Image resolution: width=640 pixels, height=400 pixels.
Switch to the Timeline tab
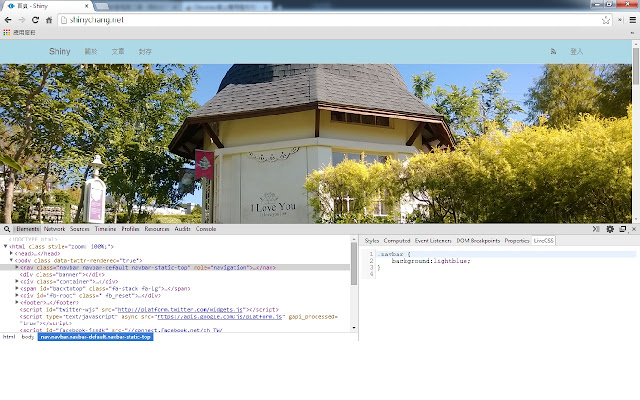coord(105,229)
